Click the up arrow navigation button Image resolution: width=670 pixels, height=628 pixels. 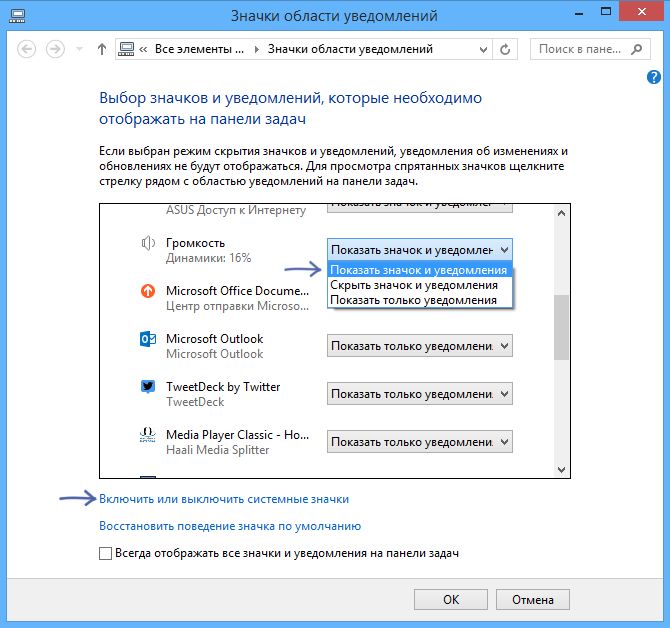[101, 49]
